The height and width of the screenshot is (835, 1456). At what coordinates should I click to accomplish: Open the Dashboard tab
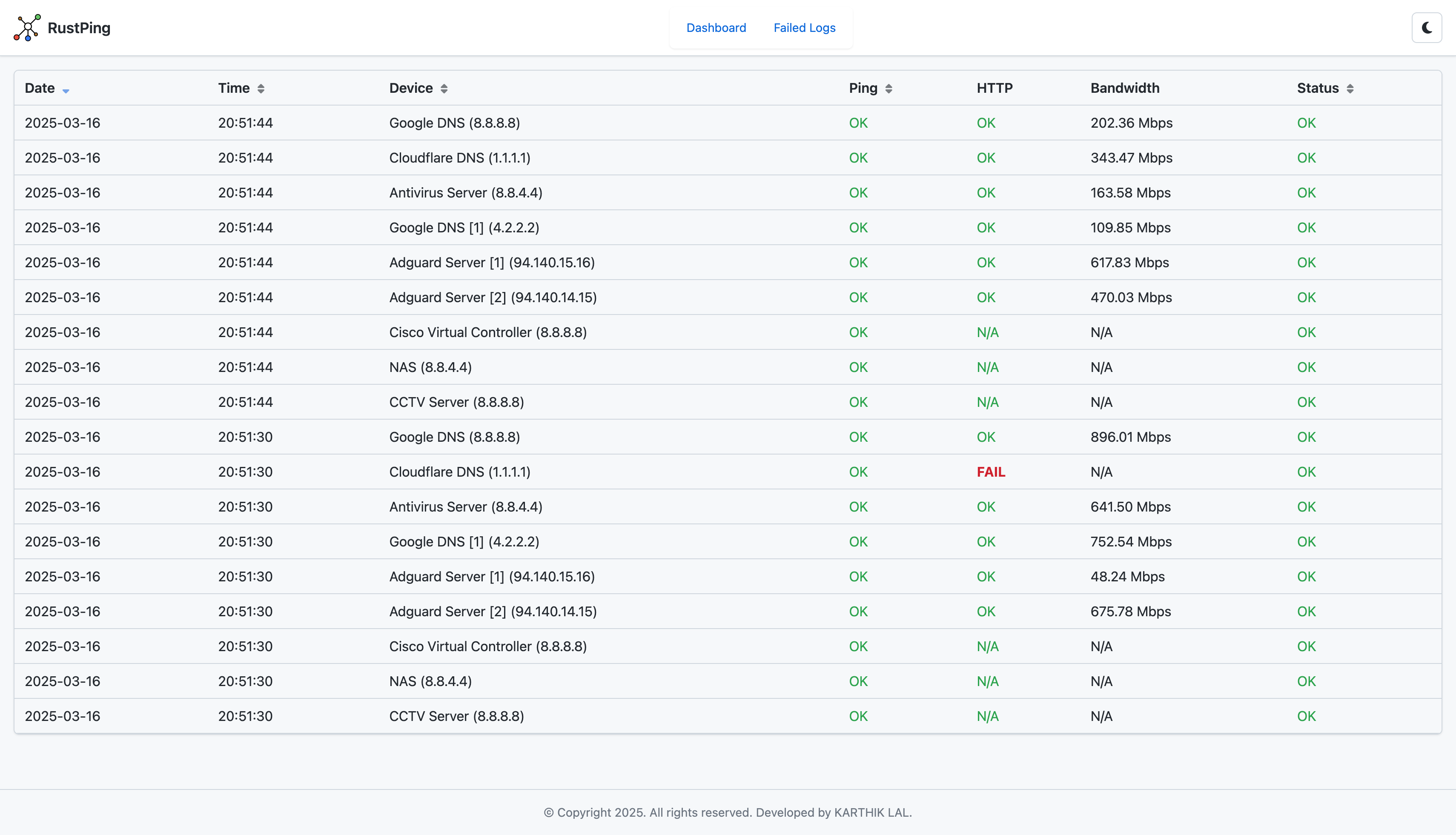tap(716, 28)
